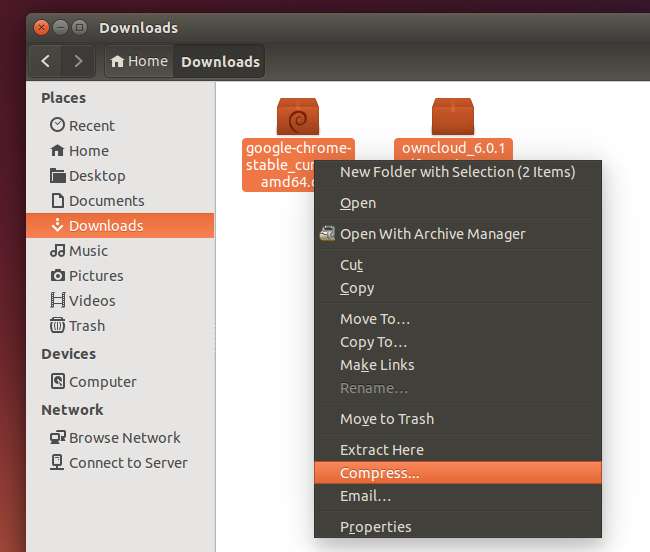
Task: Select the google-chrome-stable deb package file
Action: [x=298, y=118]
